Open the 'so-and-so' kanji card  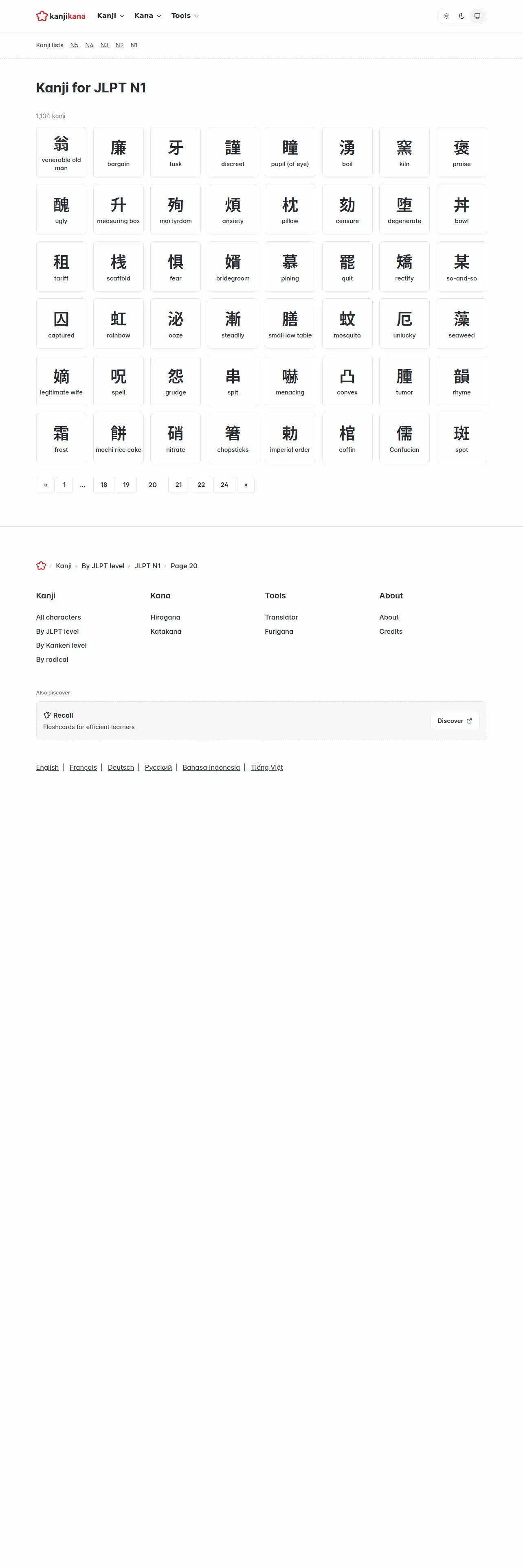pyautogui.click(x=461, y=267)
